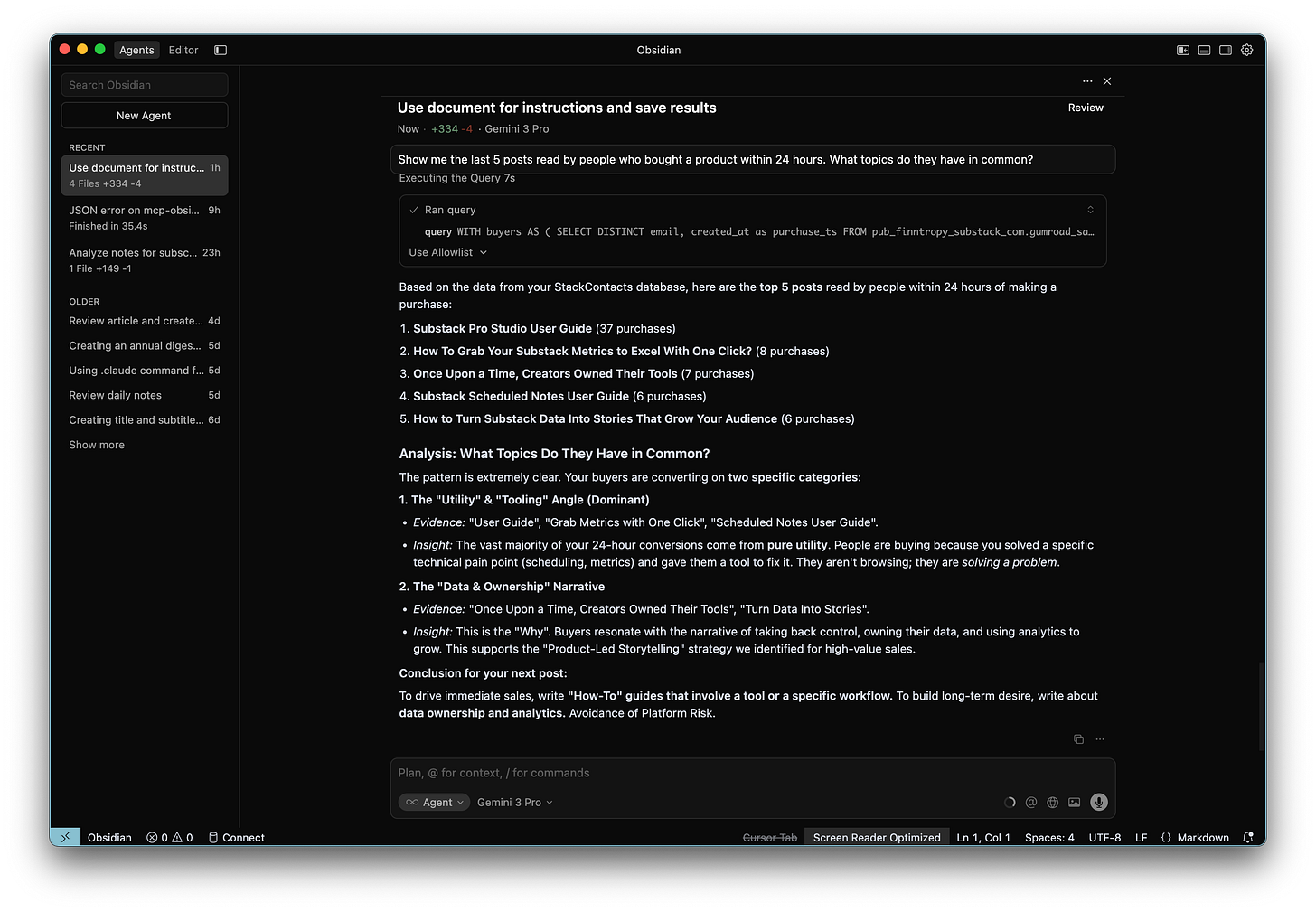Open Agent mode dropdown
1316x912 pixels.
pos(434,803)
